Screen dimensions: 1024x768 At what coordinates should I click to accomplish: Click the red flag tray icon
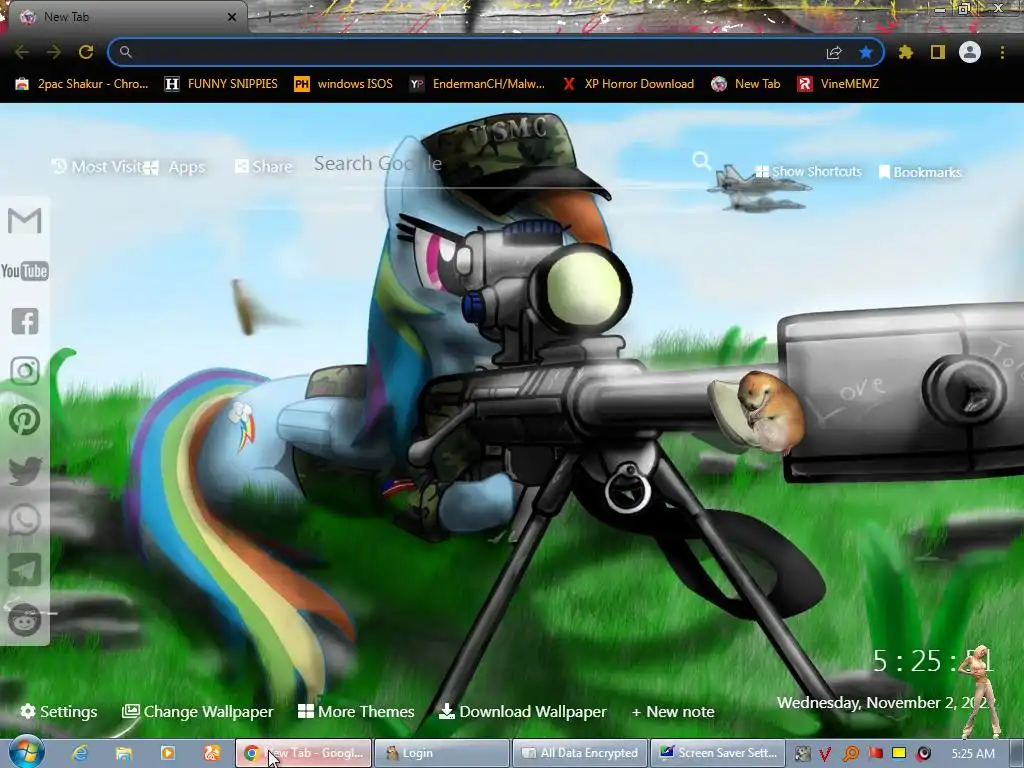point(876,754)
